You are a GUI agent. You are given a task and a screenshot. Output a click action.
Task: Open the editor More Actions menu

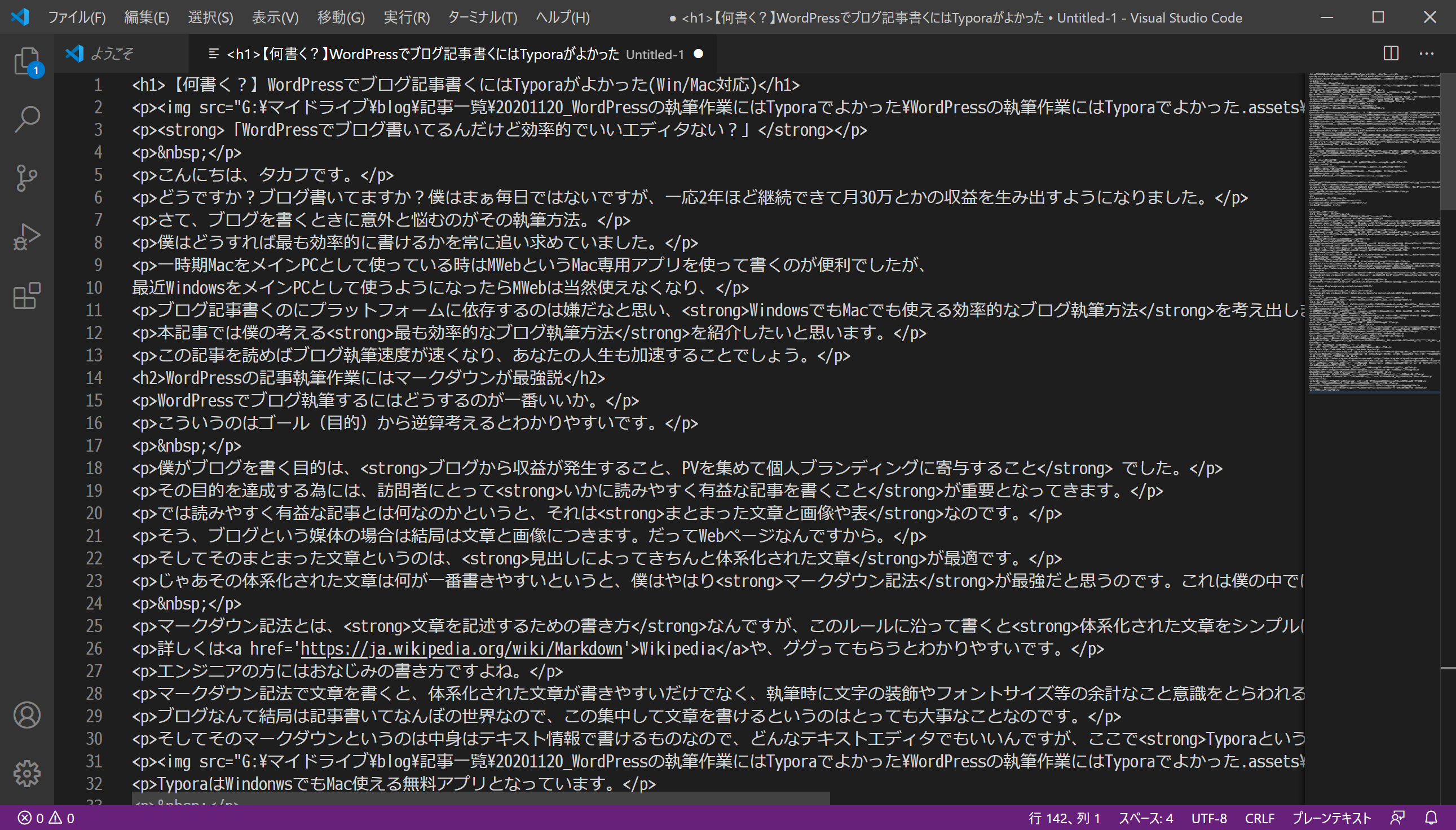coord(1426,54)
